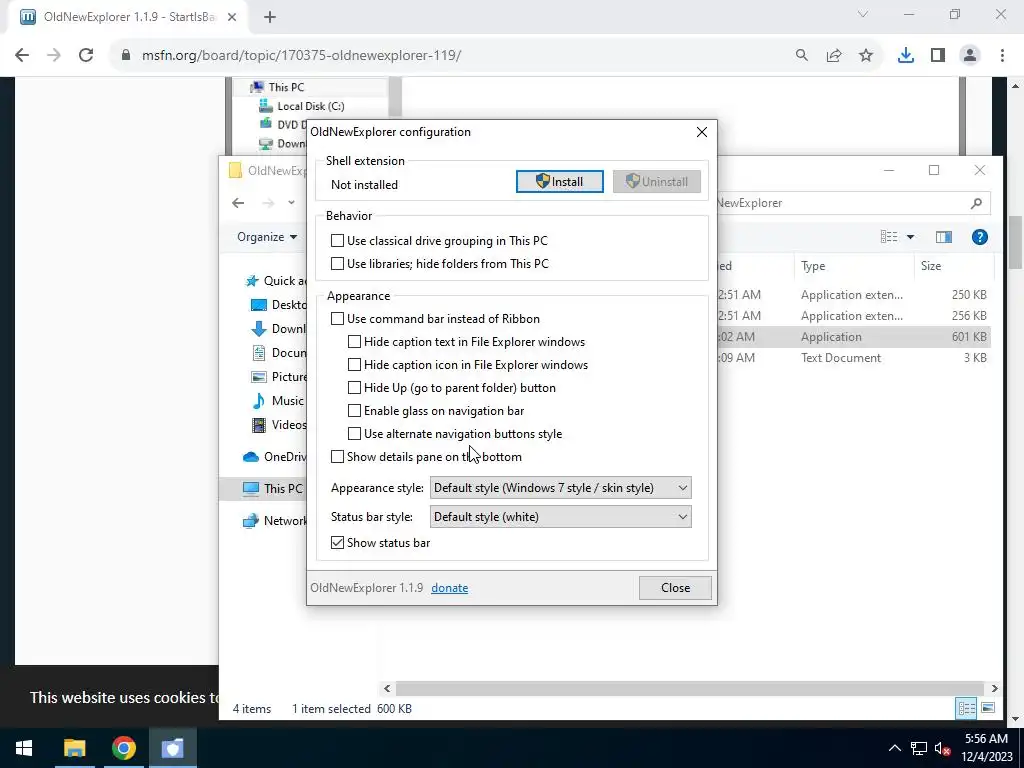The width and height of the screenshot is (1024, 768).
Task: Click the Install shell extension button
Action: point(560,182)
